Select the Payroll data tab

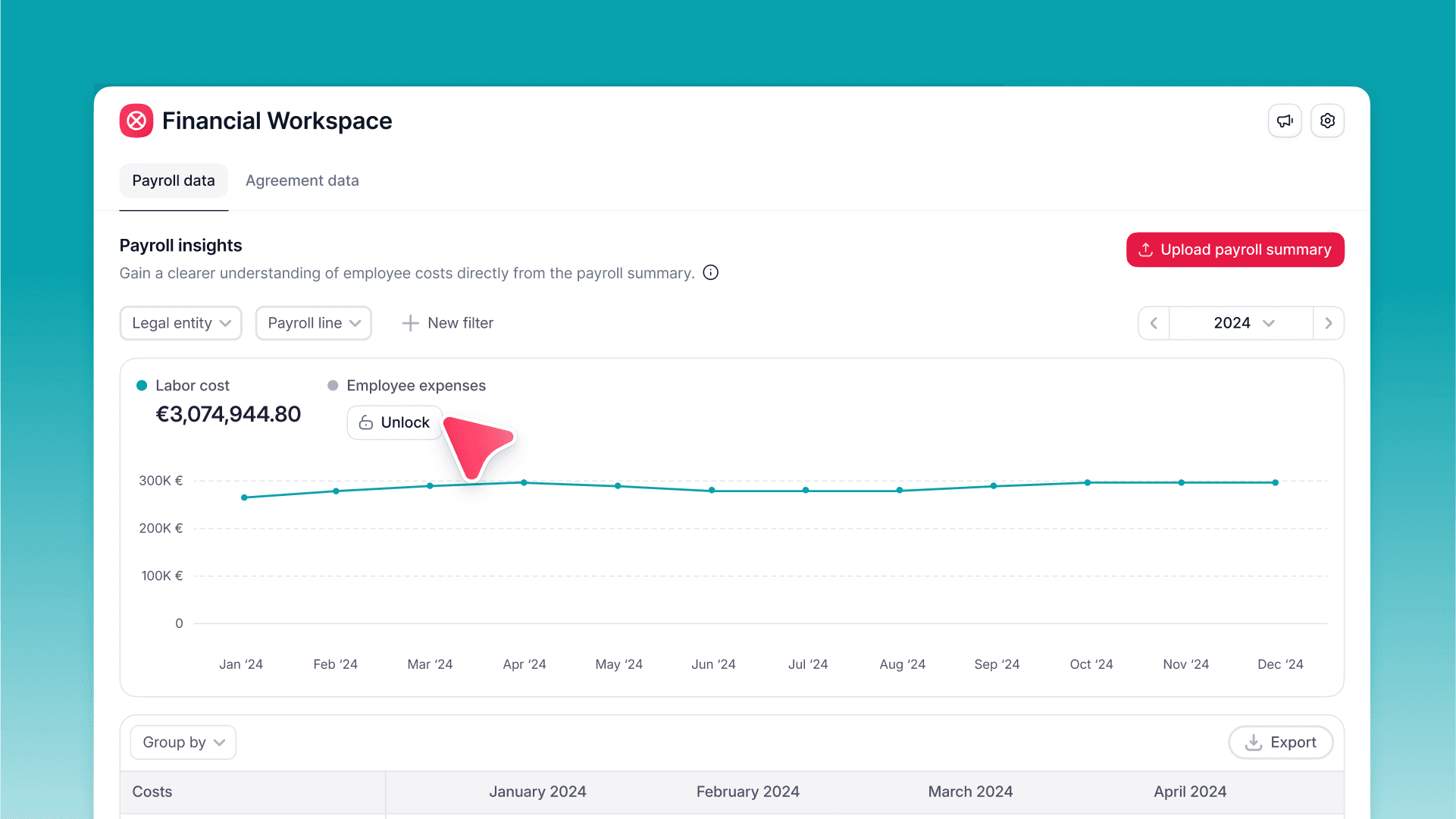point(174,180)
